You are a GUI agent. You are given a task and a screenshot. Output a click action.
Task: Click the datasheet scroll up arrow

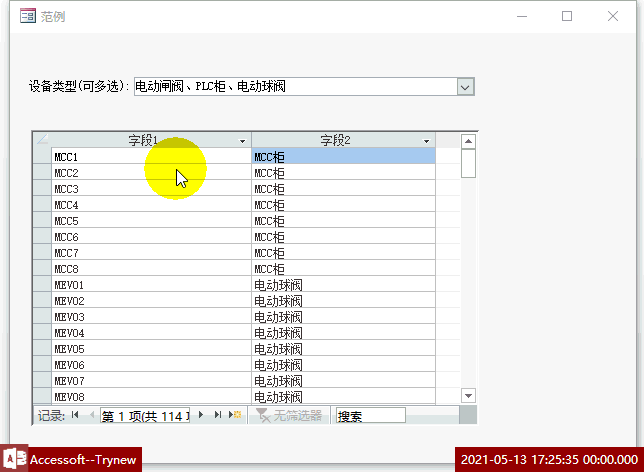(x=468, y=141)
